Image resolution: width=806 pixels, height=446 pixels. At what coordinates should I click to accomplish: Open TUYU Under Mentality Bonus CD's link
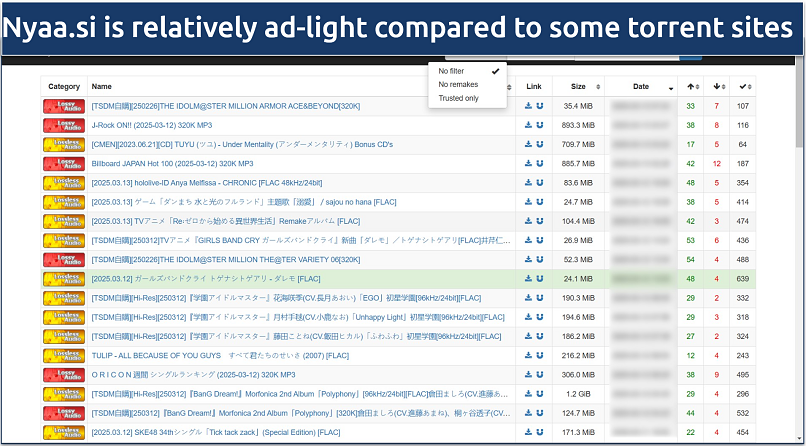(x=242, y=144)
